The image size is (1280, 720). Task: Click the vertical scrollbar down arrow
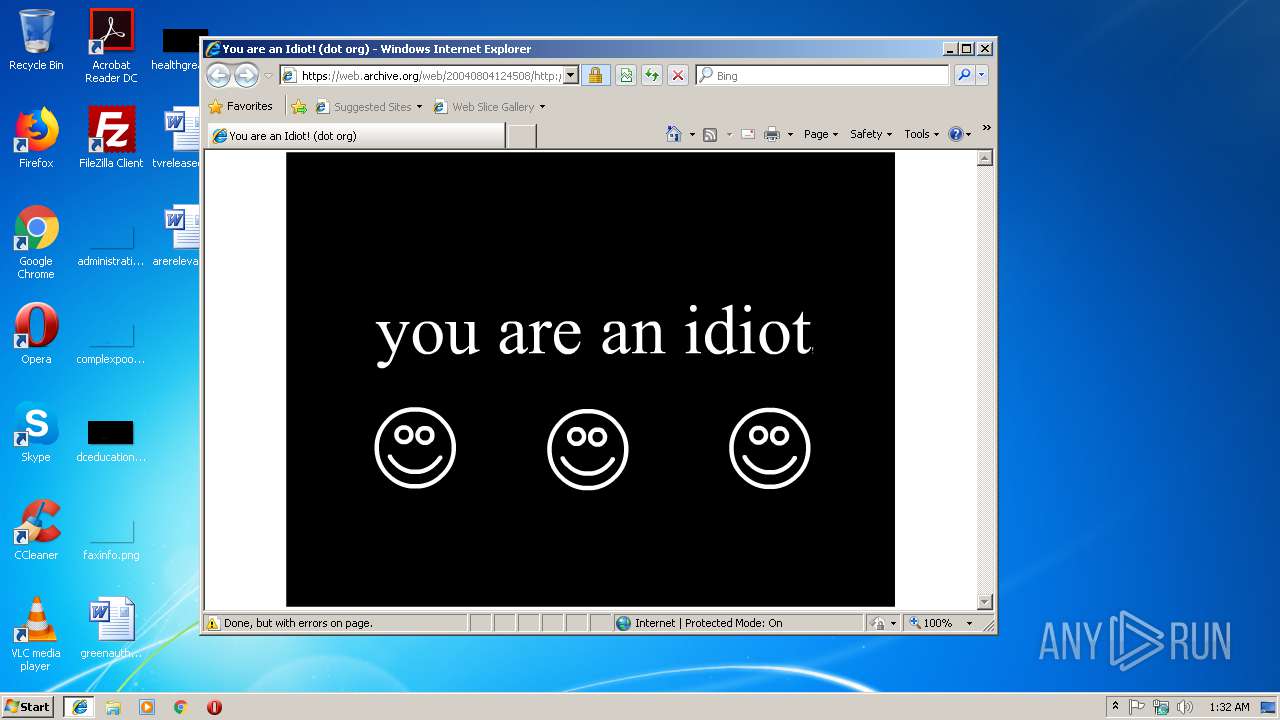point(985,601)
